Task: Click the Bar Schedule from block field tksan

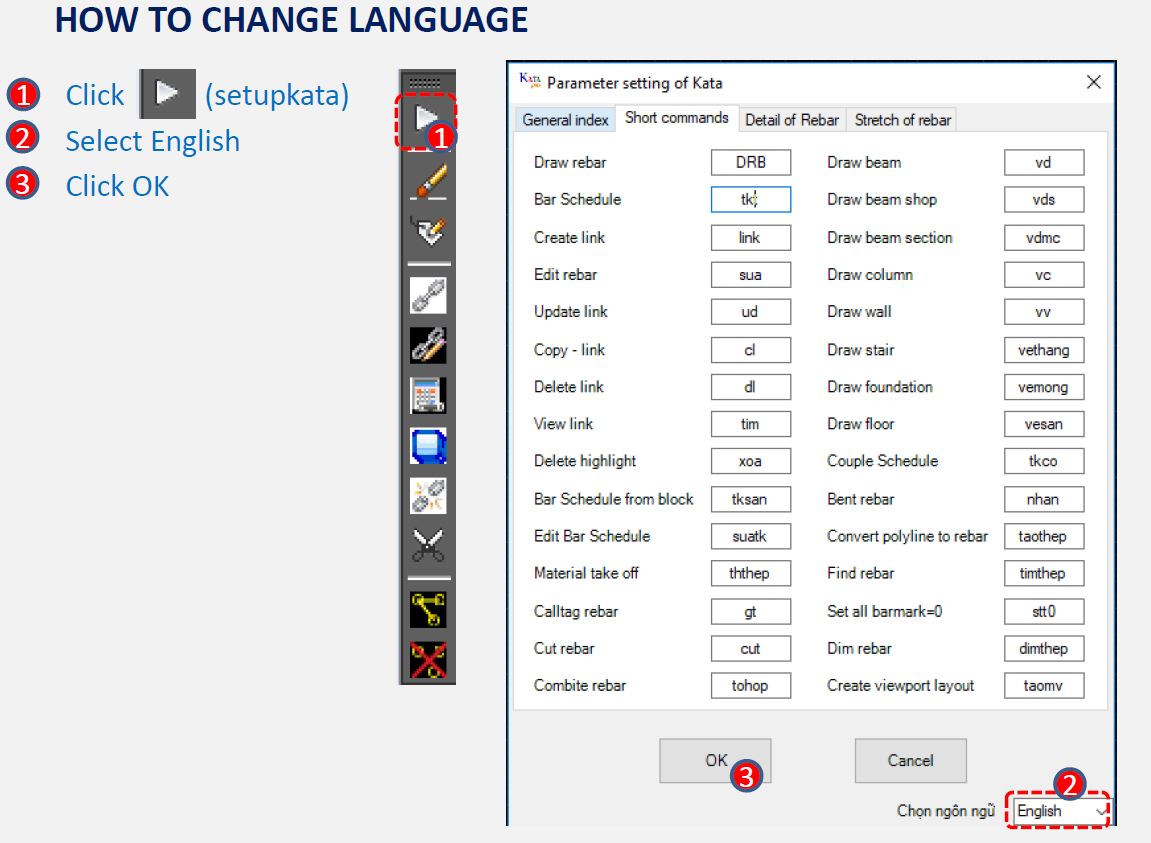Action: coord(750,499)
